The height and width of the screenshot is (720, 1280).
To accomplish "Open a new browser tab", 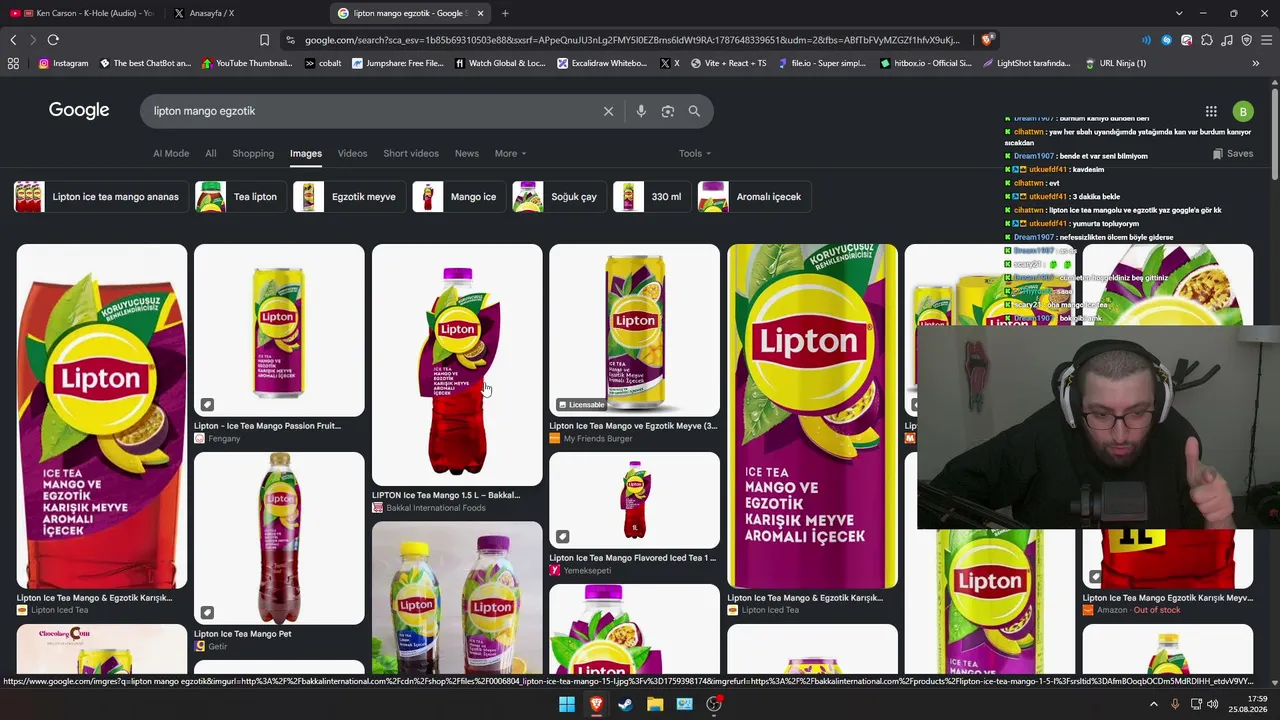I will point(505,13).
